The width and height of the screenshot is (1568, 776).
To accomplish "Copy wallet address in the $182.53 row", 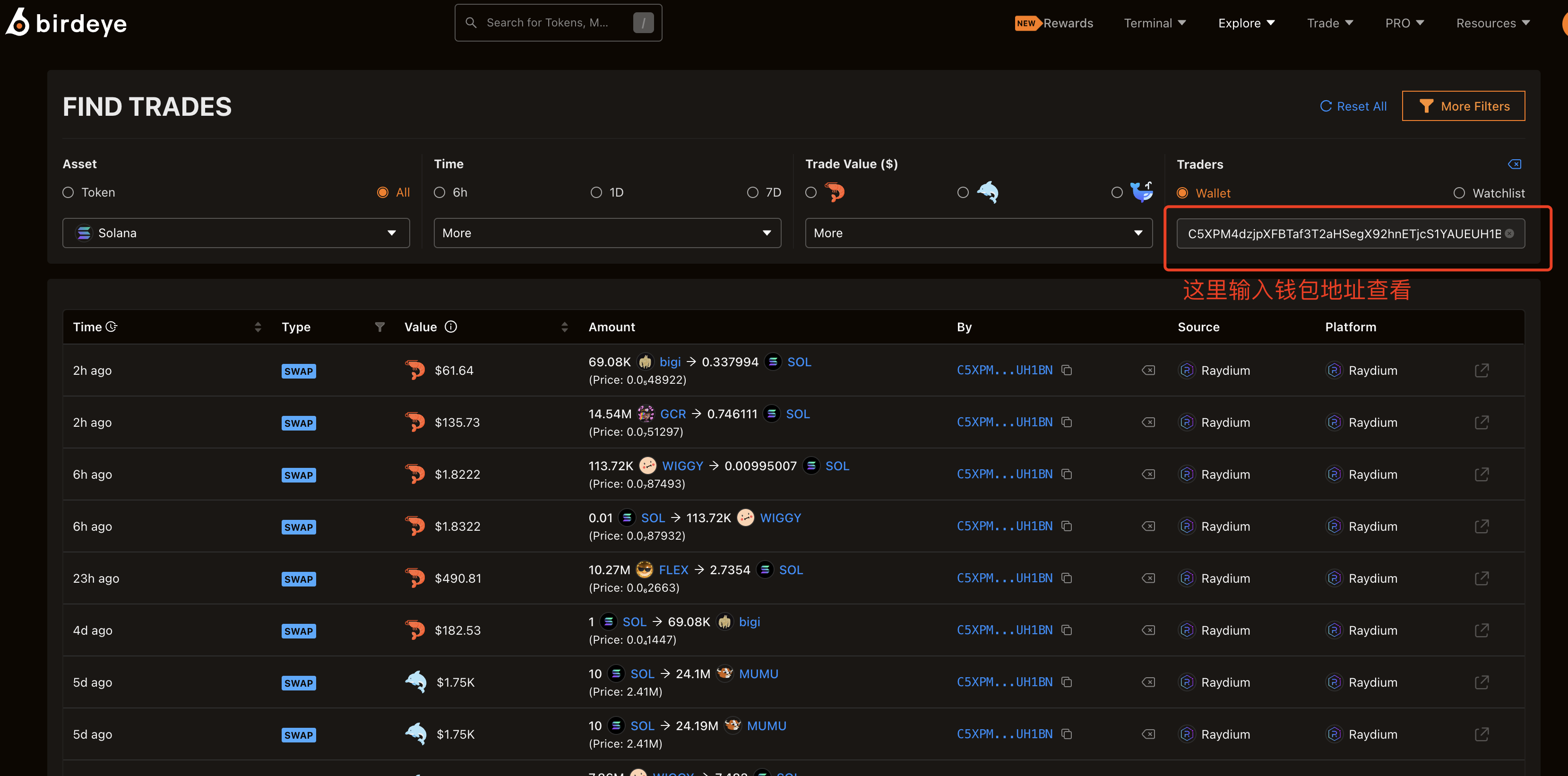I will click(x=1067, y=630).
